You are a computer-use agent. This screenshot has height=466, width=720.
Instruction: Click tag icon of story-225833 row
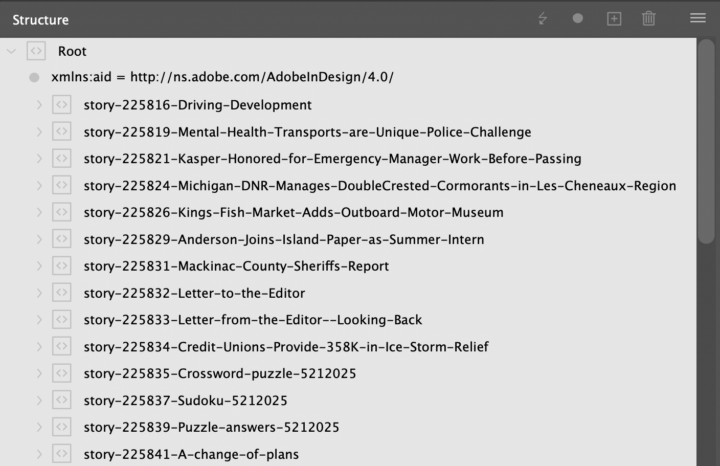point(62,320)
